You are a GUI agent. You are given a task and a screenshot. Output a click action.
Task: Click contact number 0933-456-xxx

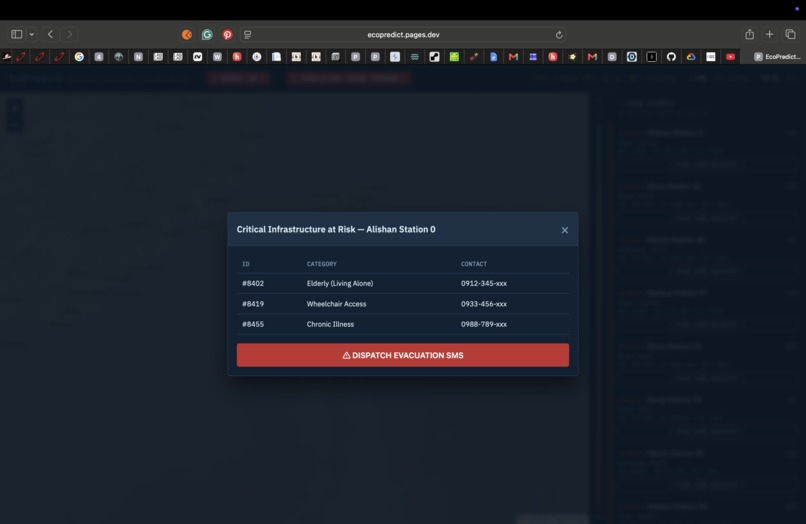point(484,304)
